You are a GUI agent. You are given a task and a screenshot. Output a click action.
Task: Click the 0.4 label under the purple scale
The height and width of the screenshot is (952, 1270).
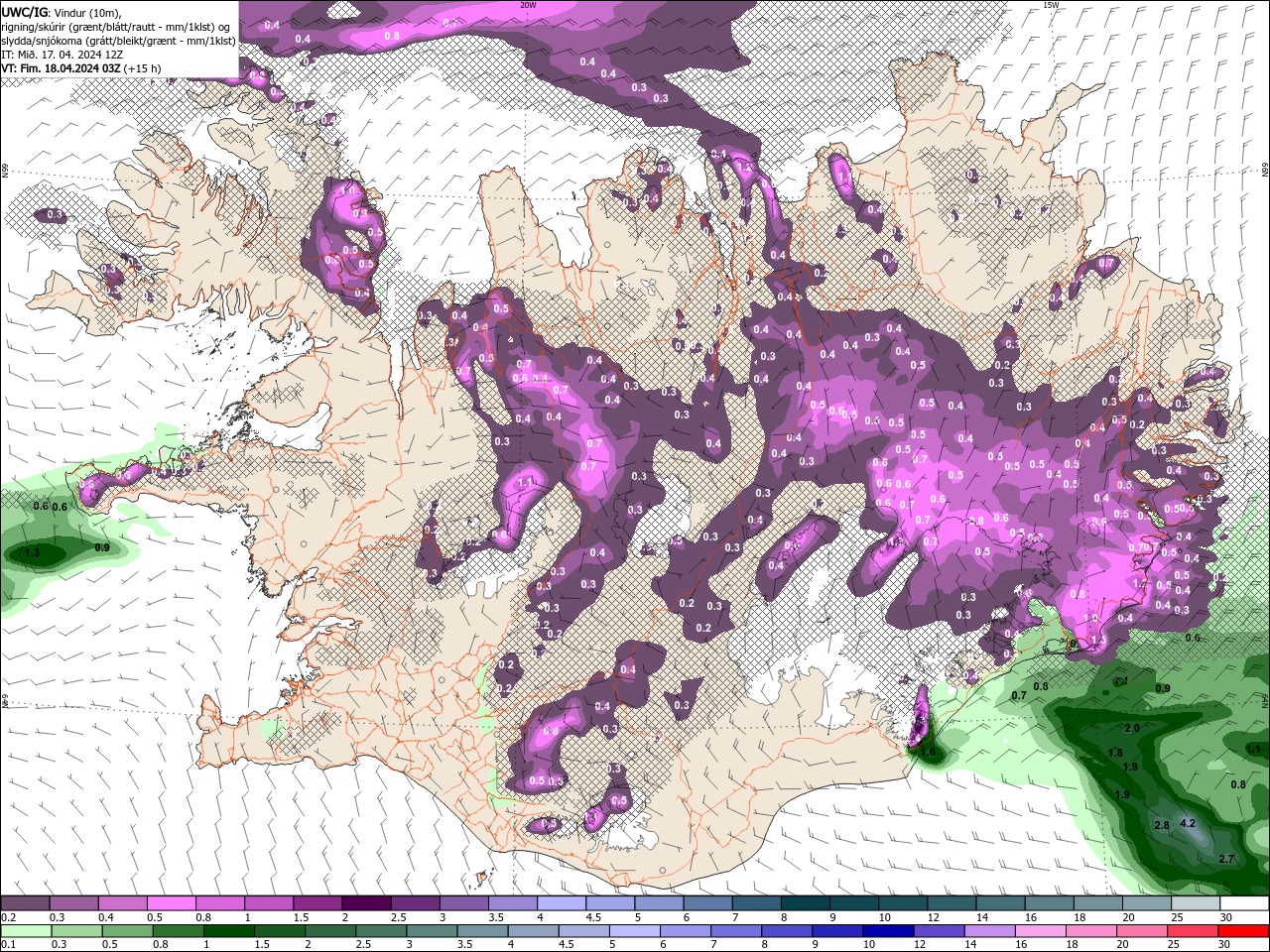point(105,917)
